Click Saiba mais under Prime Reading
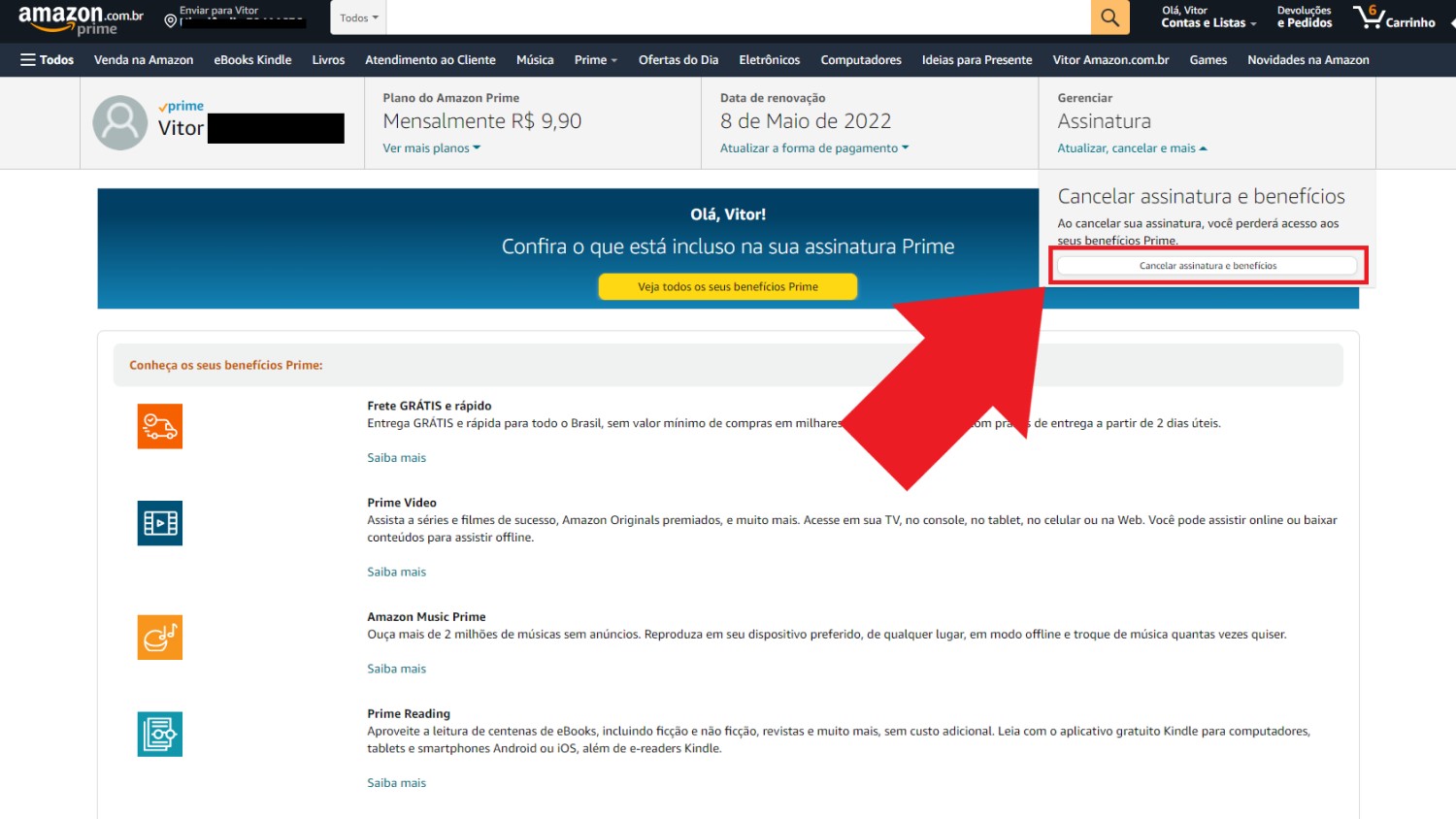 point(396,783)
